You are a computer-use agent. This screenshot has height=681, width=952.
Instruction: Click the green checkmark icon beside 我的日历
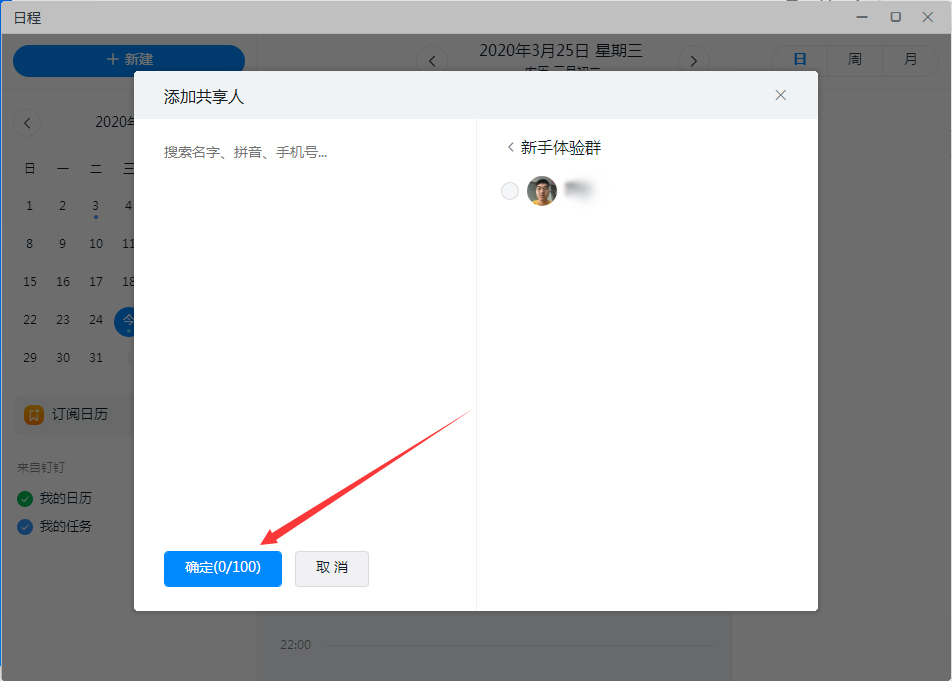(x=24, y=497)
